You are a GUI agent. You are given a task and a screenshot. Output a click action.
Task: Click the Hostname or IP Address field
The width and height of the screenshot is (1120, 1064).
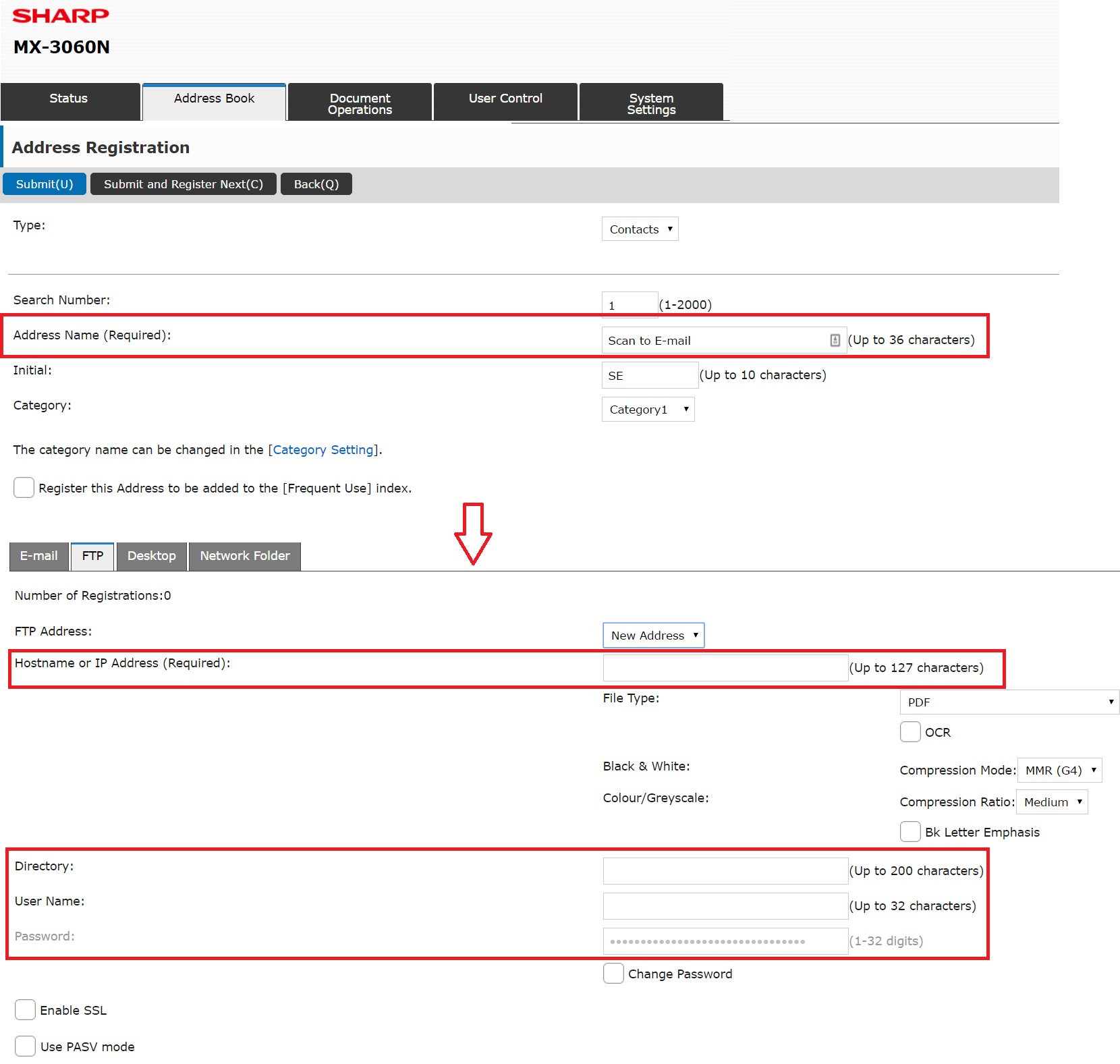(x=725, y=668)
